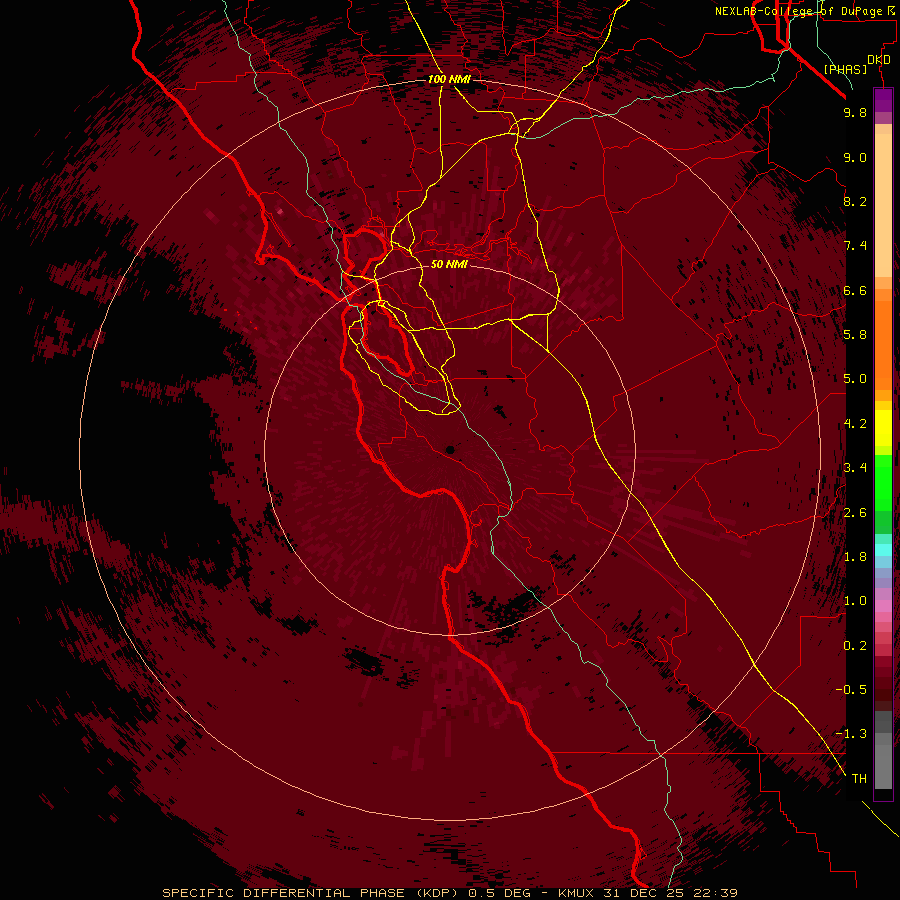
Task: Select the 6.6 legend value
Action: coord(855,290)
